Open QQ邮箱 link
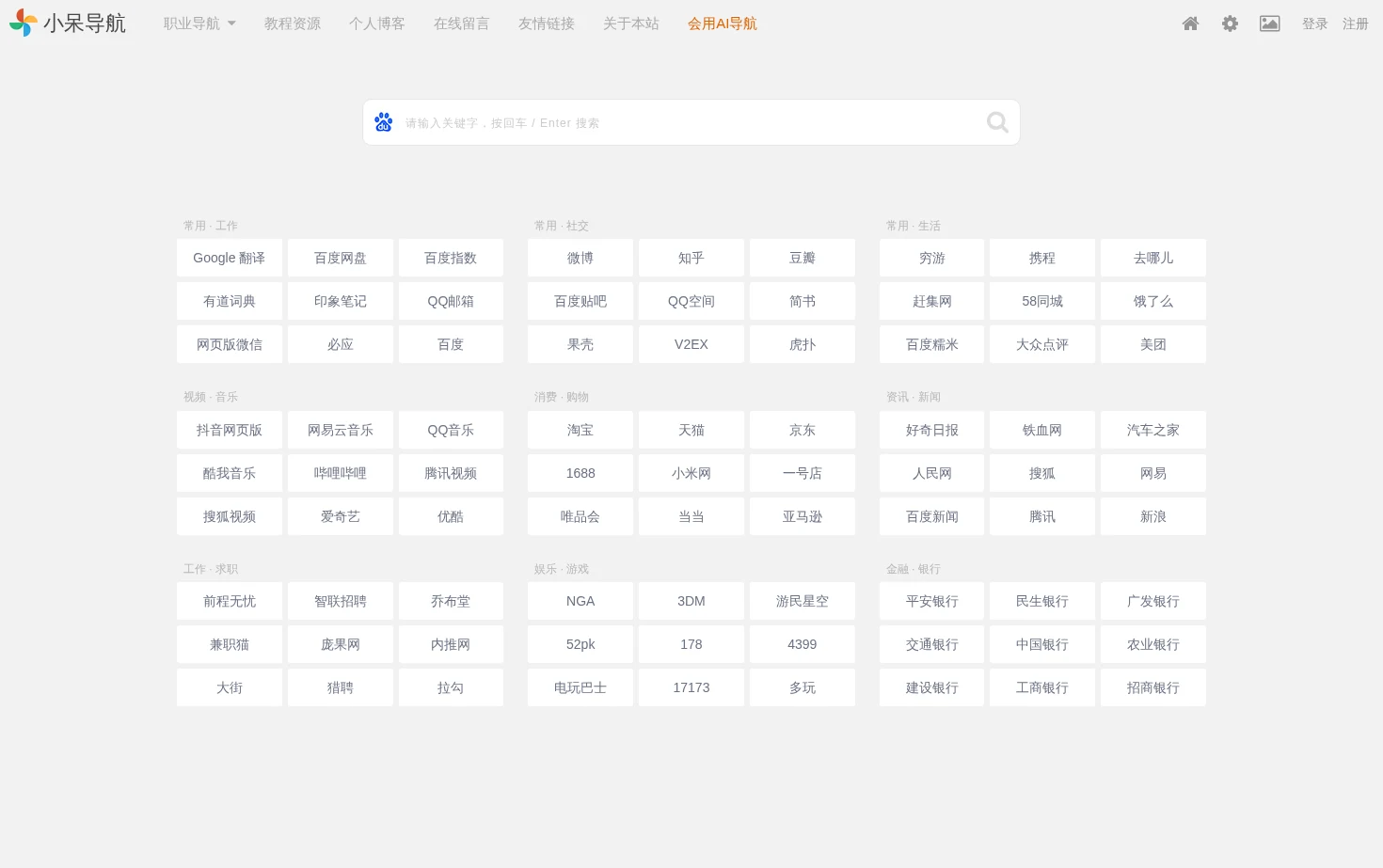 tap(451, 301)
